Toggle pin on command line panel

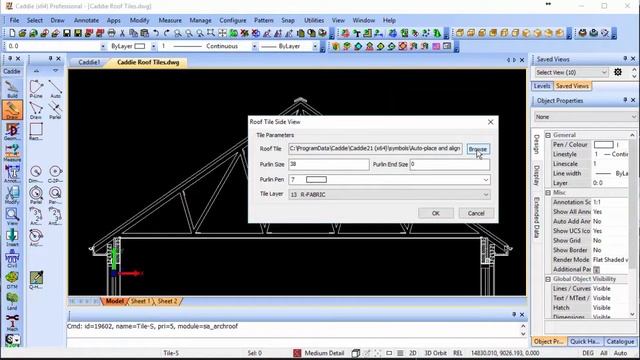(x=513, y=315)
